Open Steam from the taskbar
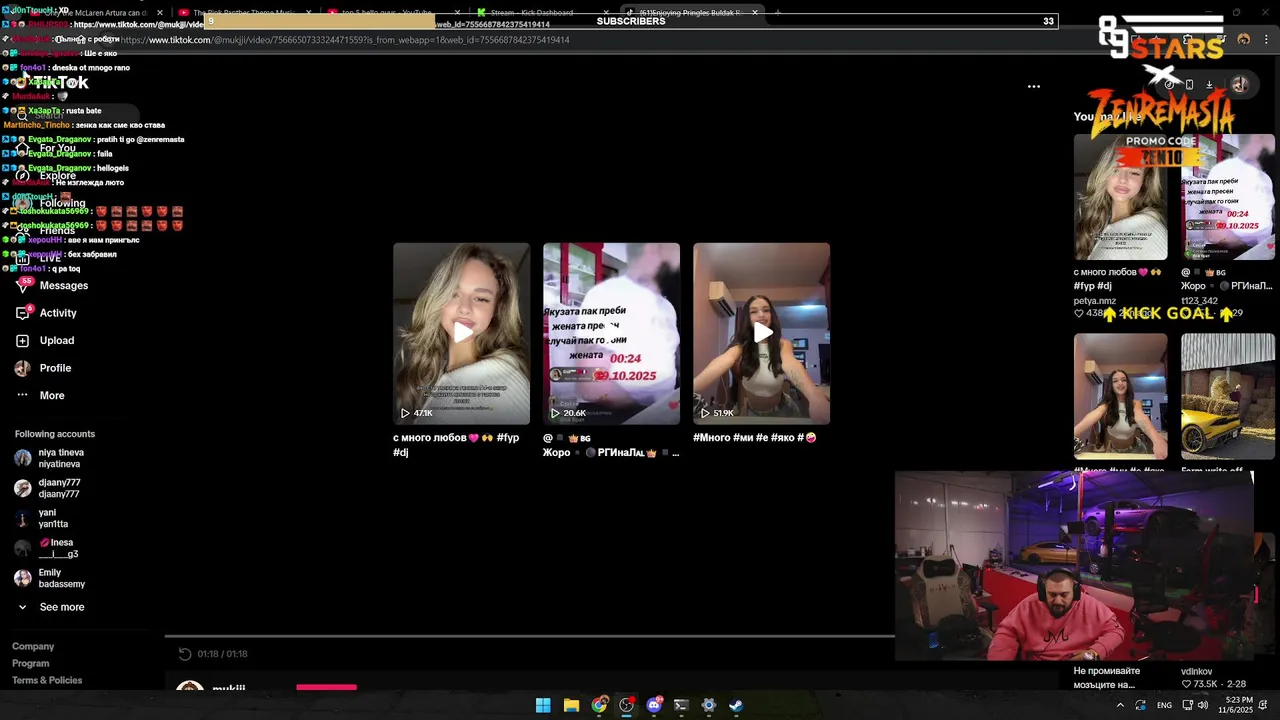 pyautogui.click(x=736, y=705)
